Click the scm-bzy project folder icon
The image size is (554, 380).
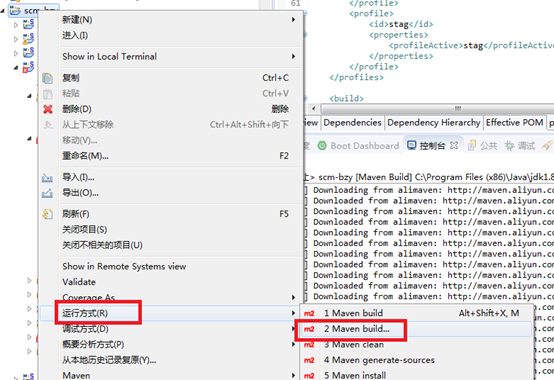click(15, 10)
